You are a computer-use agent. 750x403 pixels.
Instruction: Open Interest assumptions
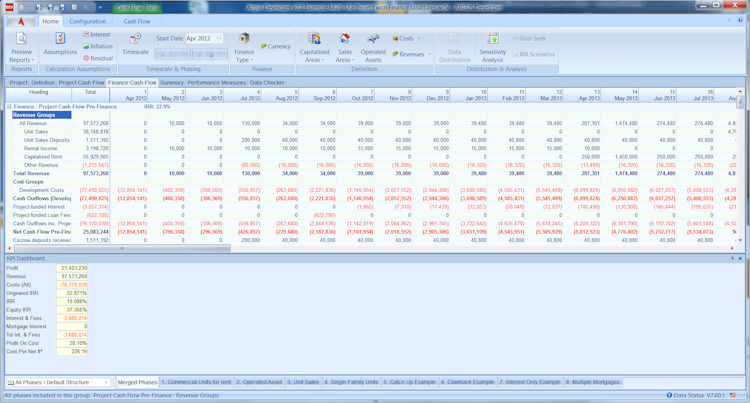pyautogui.click(x=97, y=34)
